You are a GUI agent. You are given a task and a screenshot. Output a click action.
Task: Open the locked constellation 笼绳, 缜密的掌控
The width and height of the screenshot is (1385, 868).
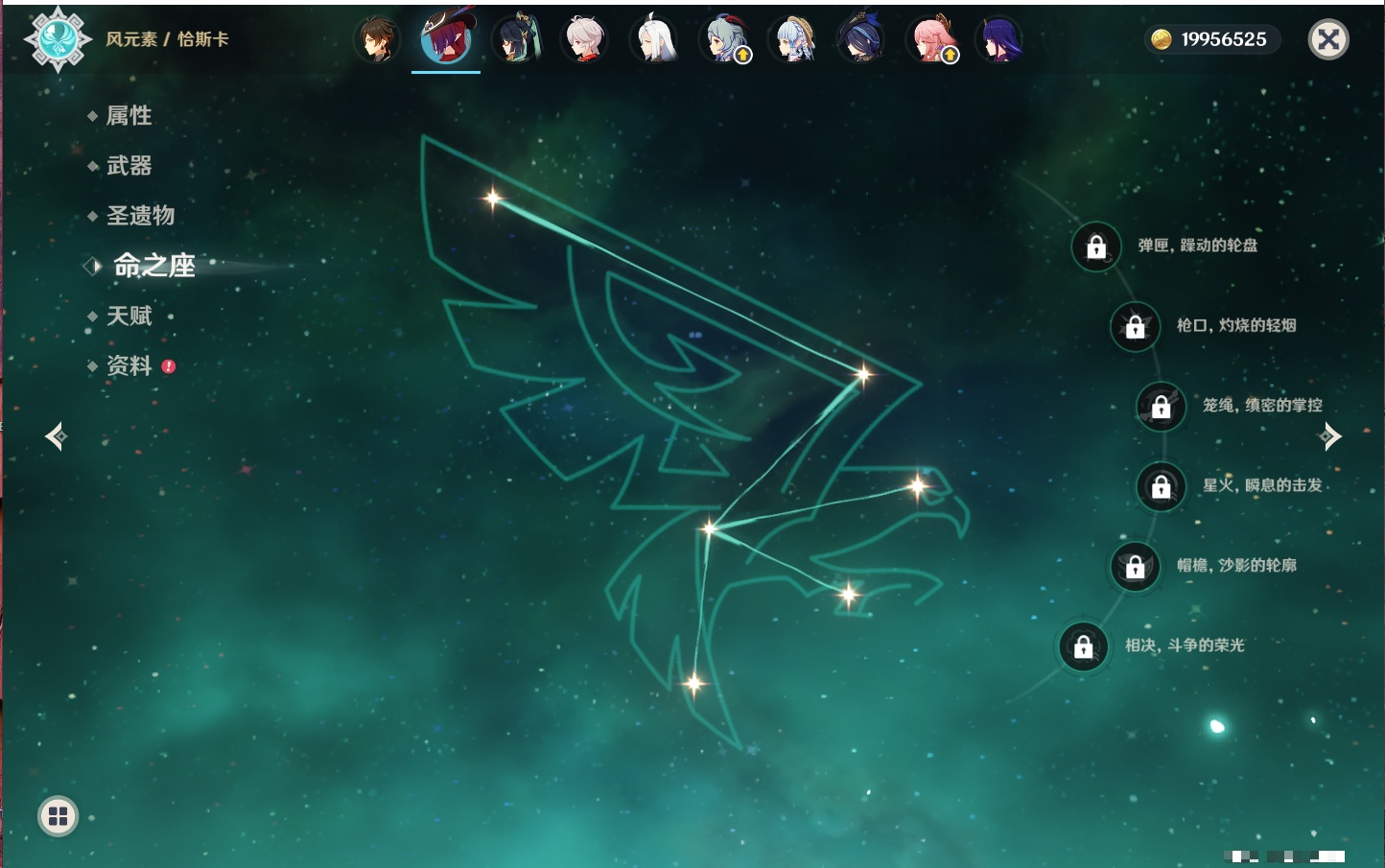click(1162, 407)
